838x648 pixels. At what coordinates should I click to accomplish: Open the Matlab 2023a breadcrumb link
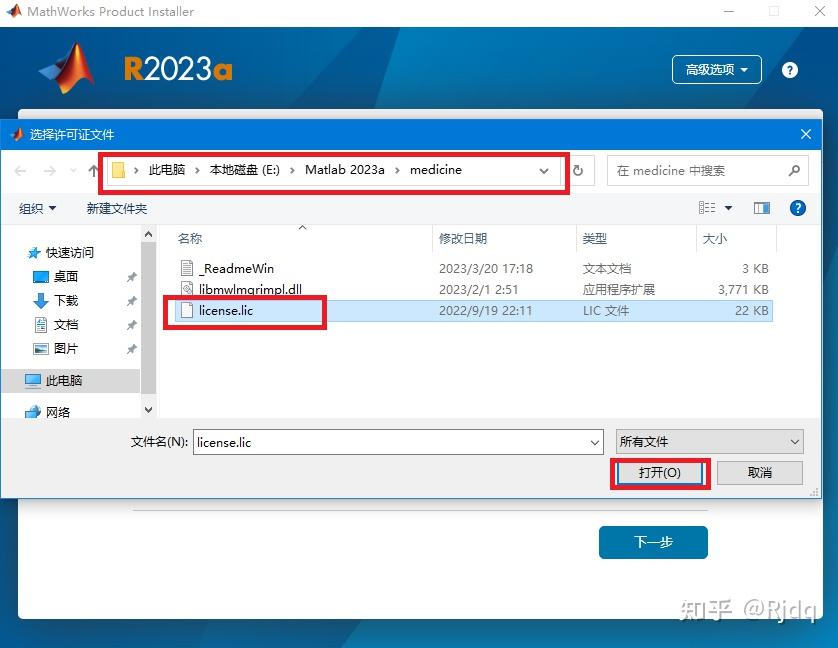pos(345,170)
